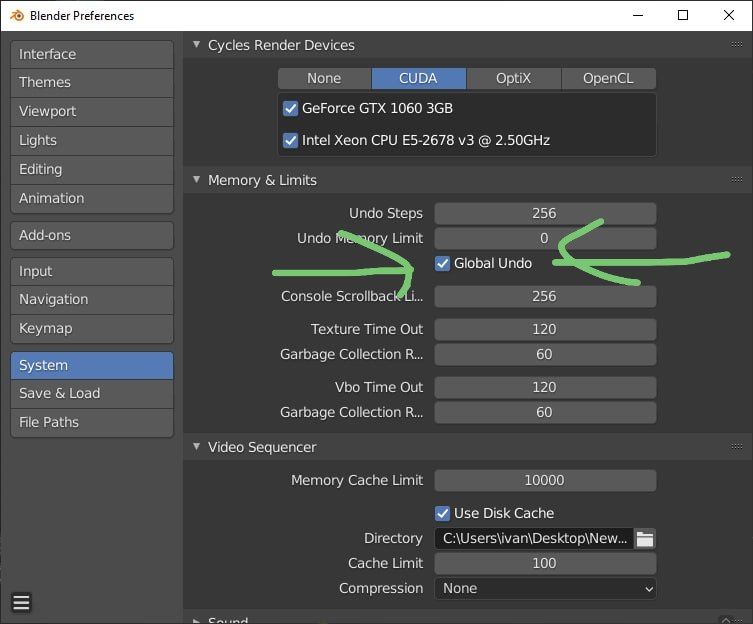Collapse the Video Sequencer panel

(x=196, y=446)
